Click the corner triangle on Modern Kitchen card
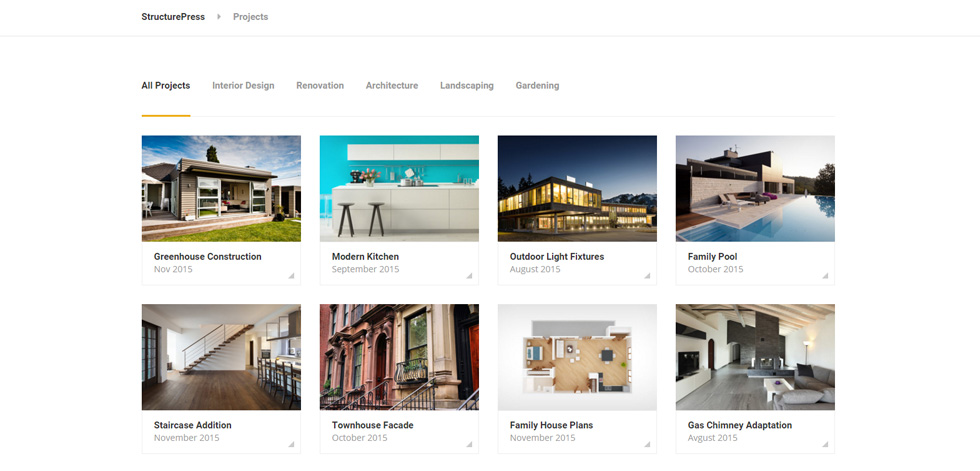The image size is (980, 471). click(470, 276)
